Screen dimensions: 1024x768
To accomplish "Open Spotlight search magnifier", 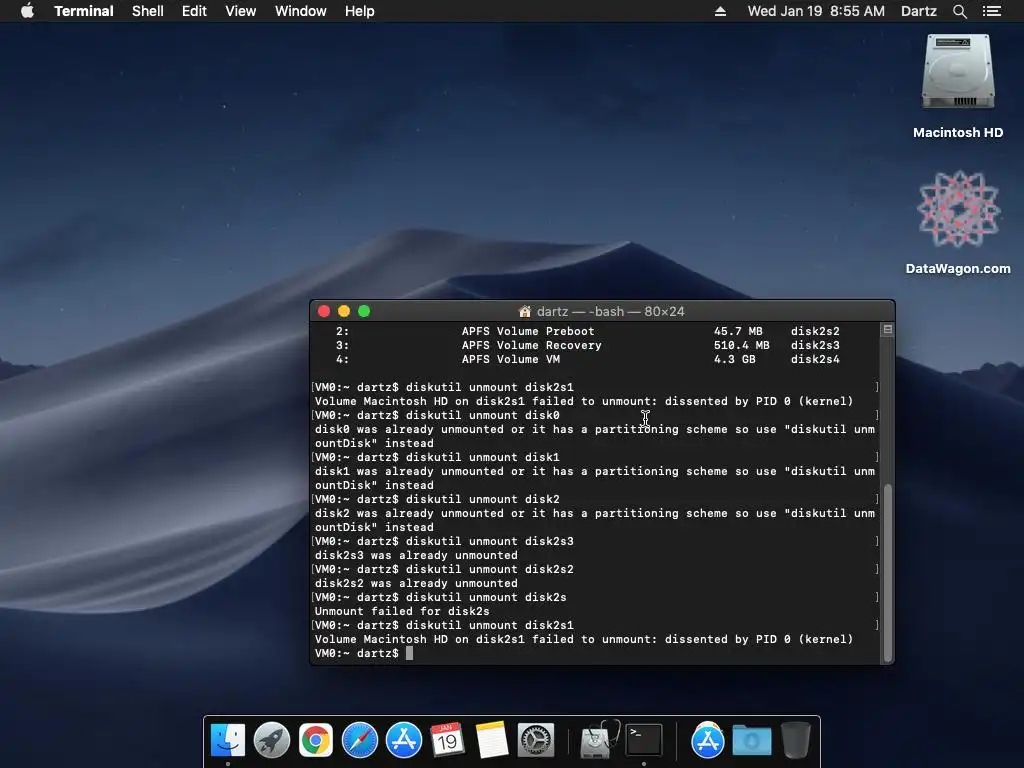I will [x=959, y=11].
